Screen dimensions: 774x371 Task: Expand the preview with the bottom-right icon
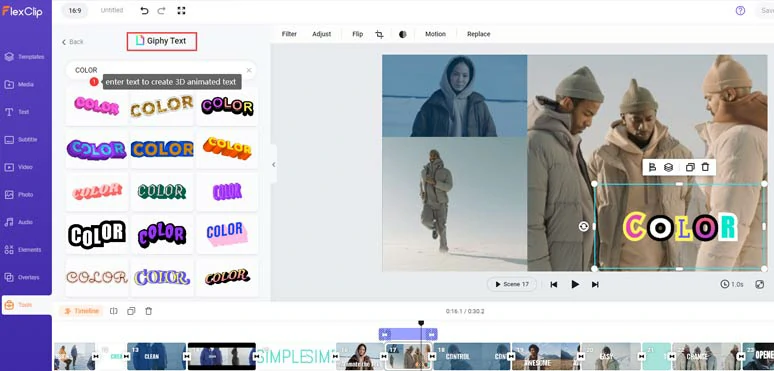pos(760,284)
